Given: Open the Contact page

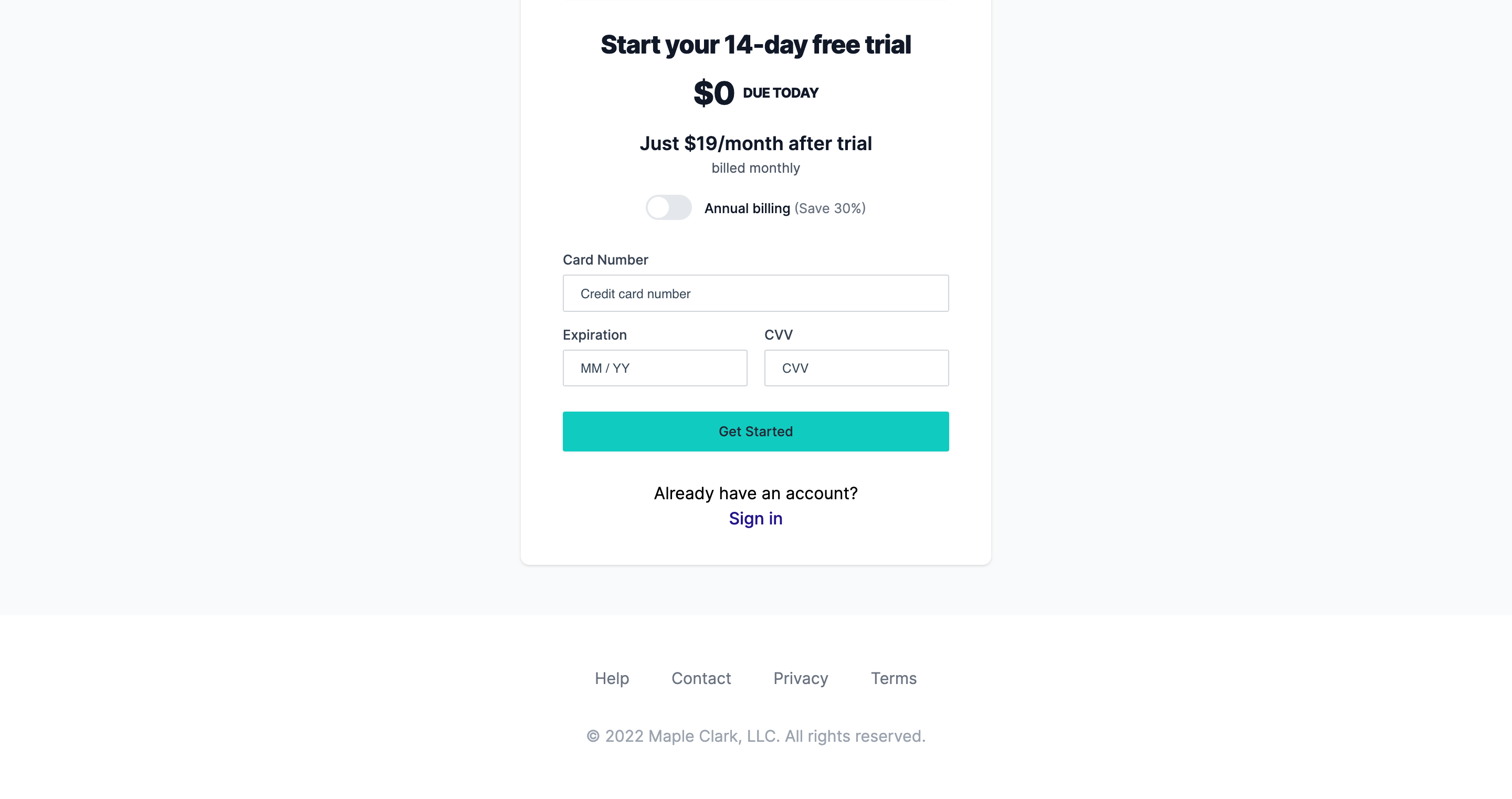Looking at the screenshot, I should click(x=701, y=678).
